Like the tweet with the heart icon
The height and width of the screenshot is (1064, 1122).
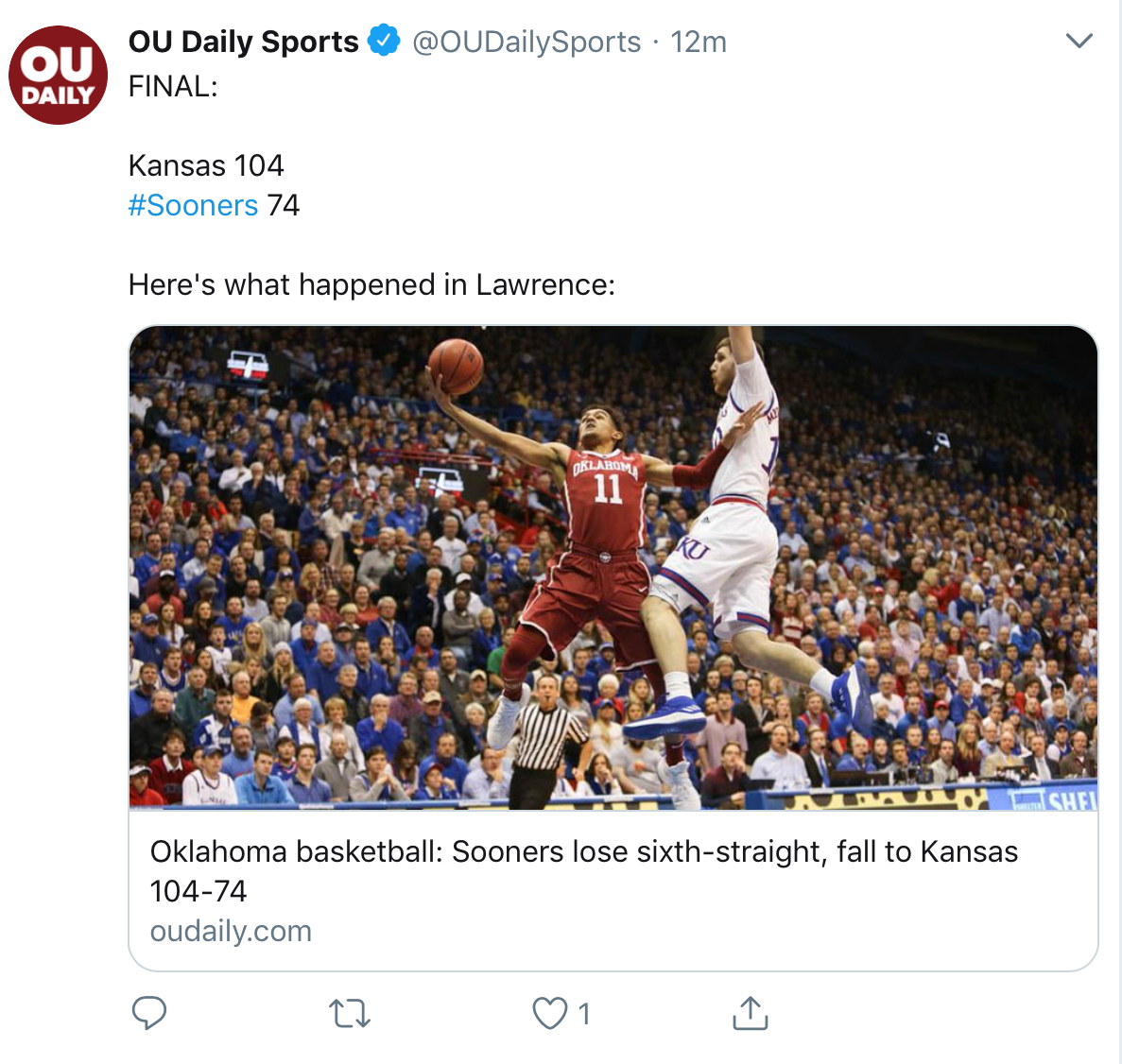coord(550,1013)
